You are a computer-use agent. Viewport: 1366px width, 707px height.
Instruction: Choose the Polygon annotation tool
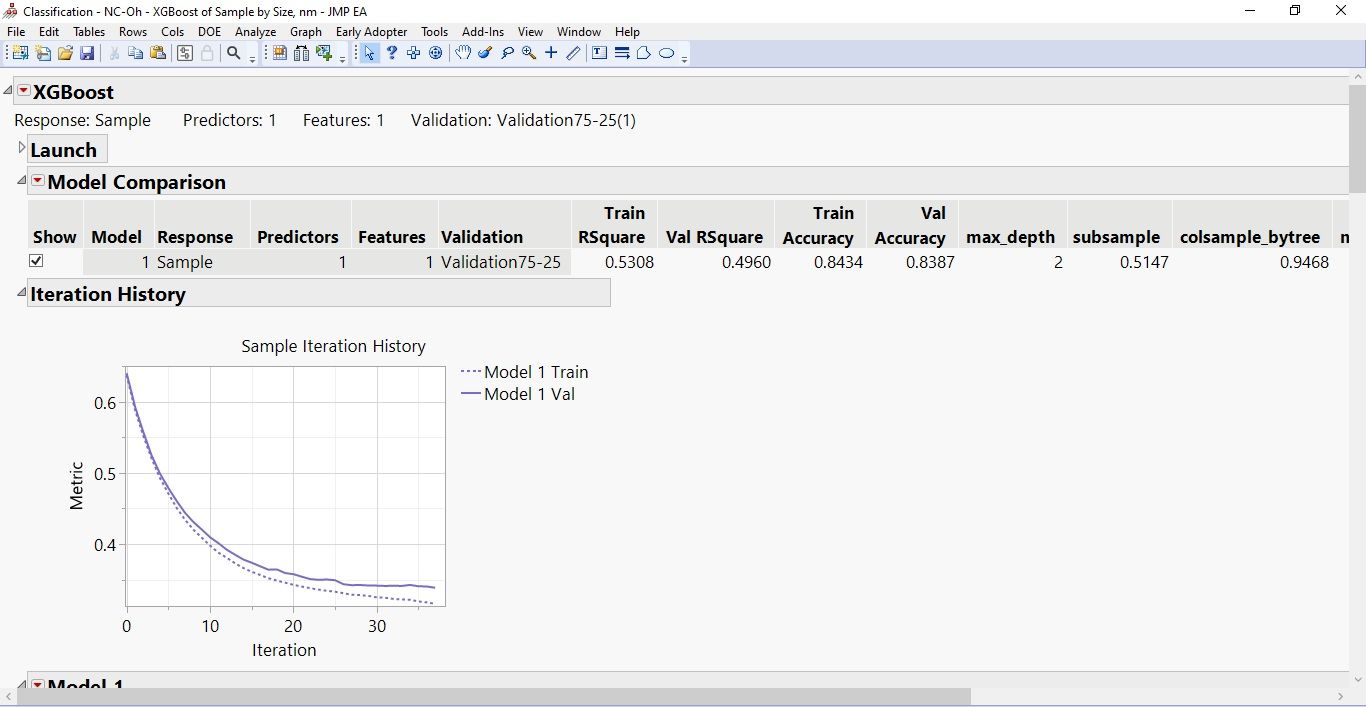(x=644, y=53)
